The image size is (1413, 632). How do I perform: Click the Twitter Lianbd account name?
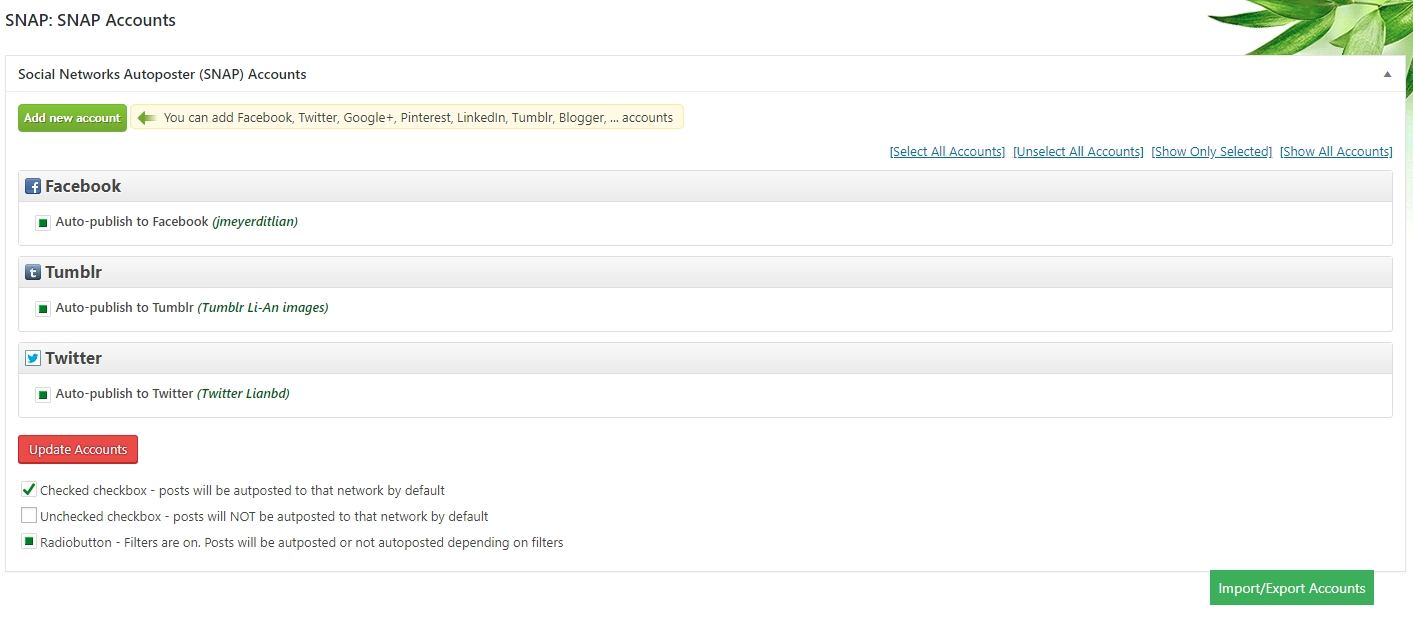243,394
